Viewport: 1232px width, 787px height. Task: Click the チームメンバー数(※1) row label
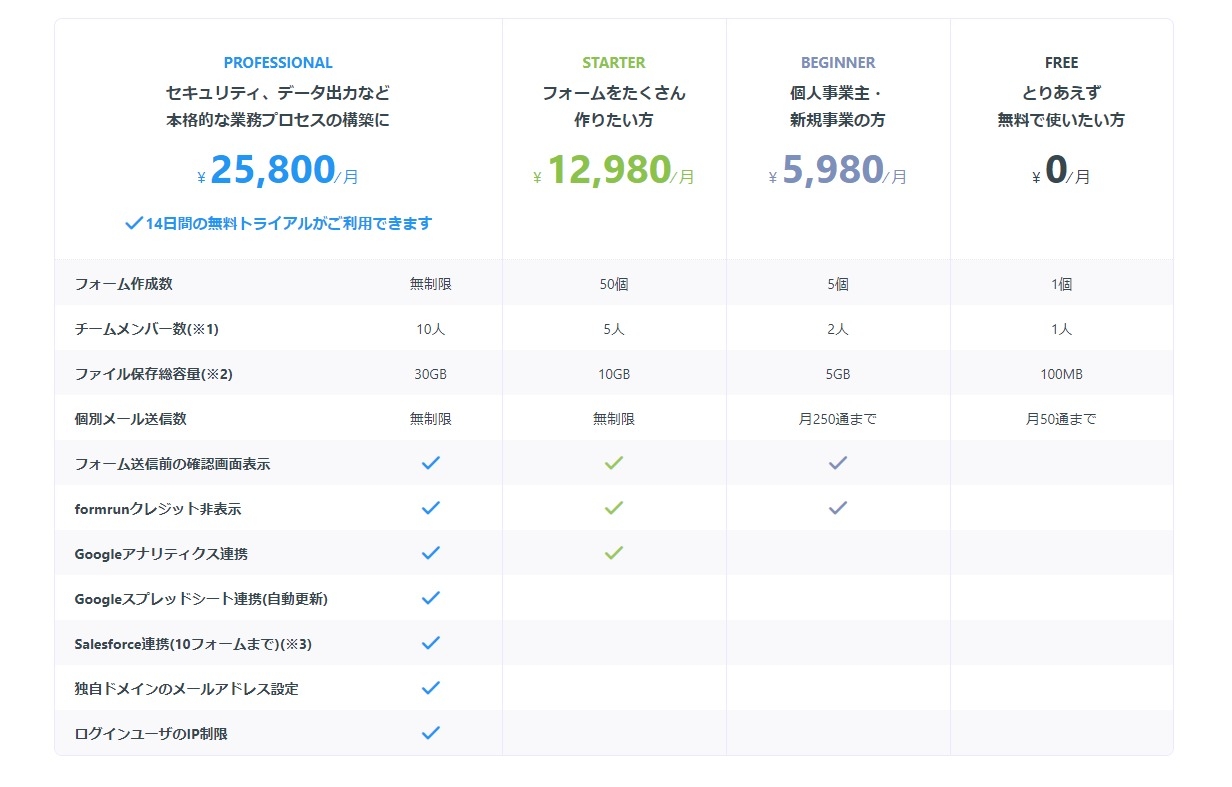[x=146, y=329]
